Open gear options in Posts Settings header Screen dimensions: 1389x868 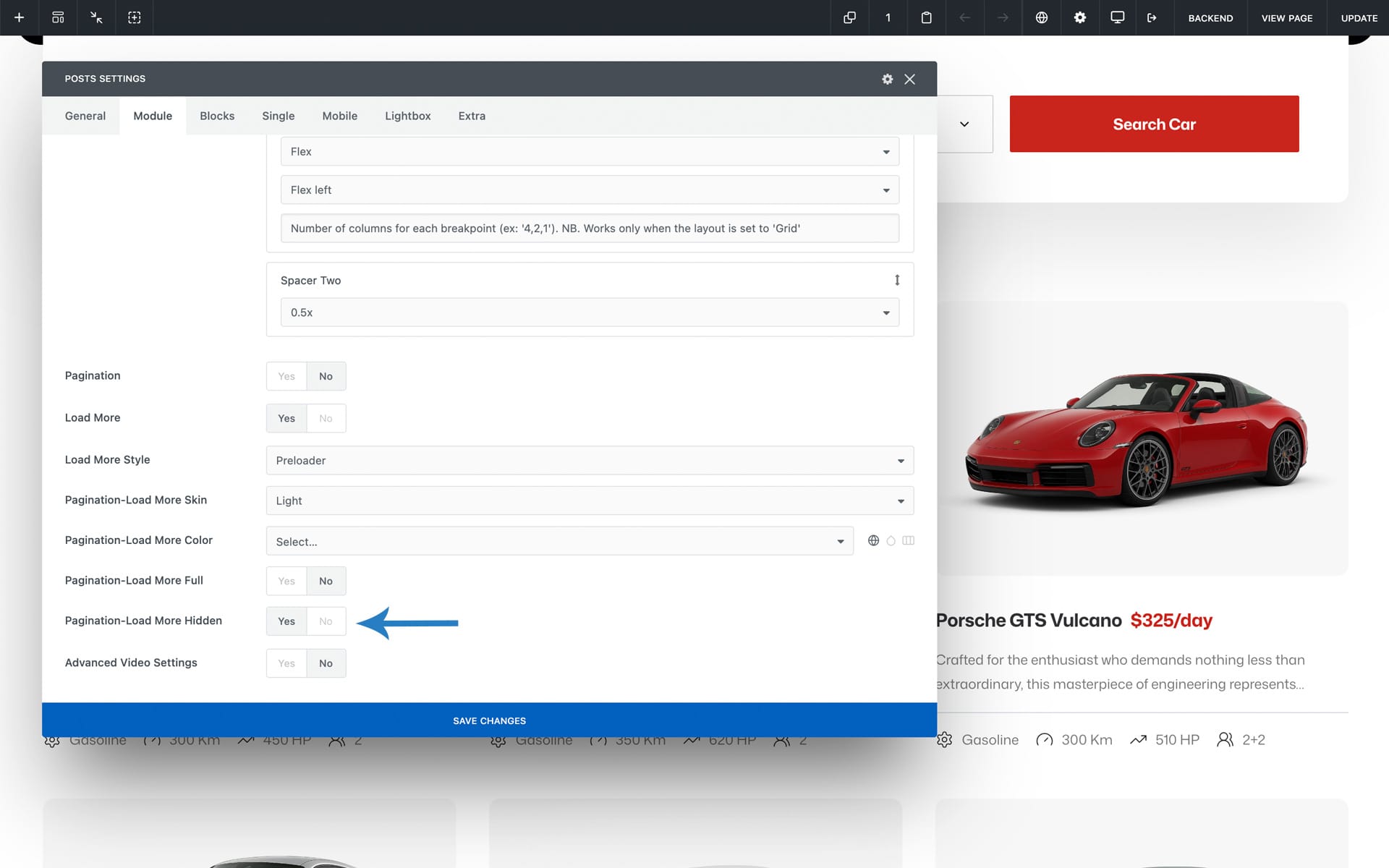click(x=887, y=79)
